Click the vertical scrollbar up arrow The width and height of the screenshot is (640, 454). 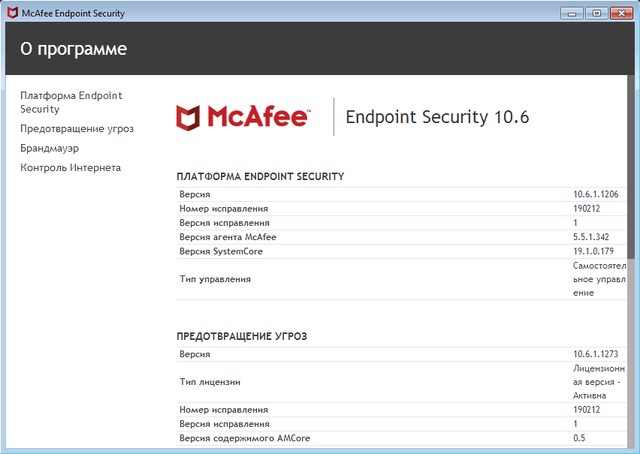[631, 81]
